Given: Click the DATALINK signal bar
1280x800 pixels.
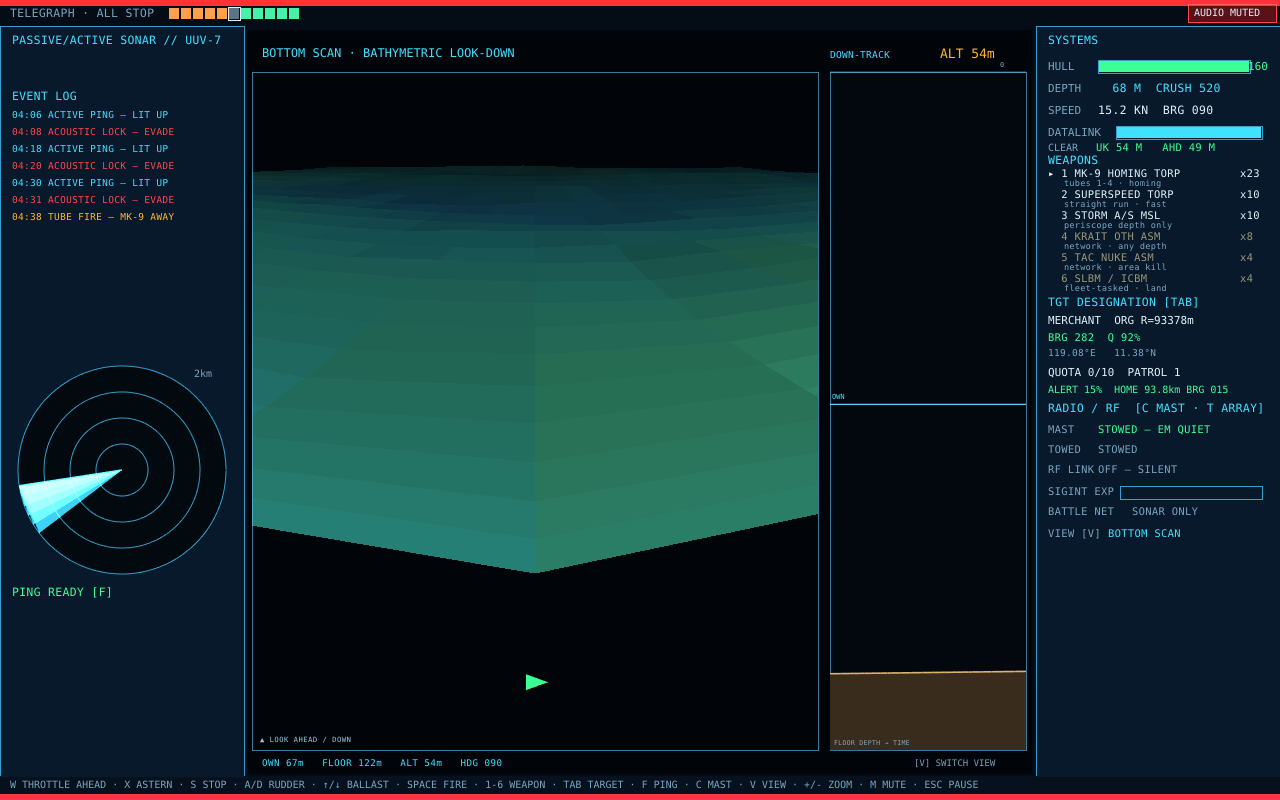Looking at the screenshot, I should [x=1189, y=133].
